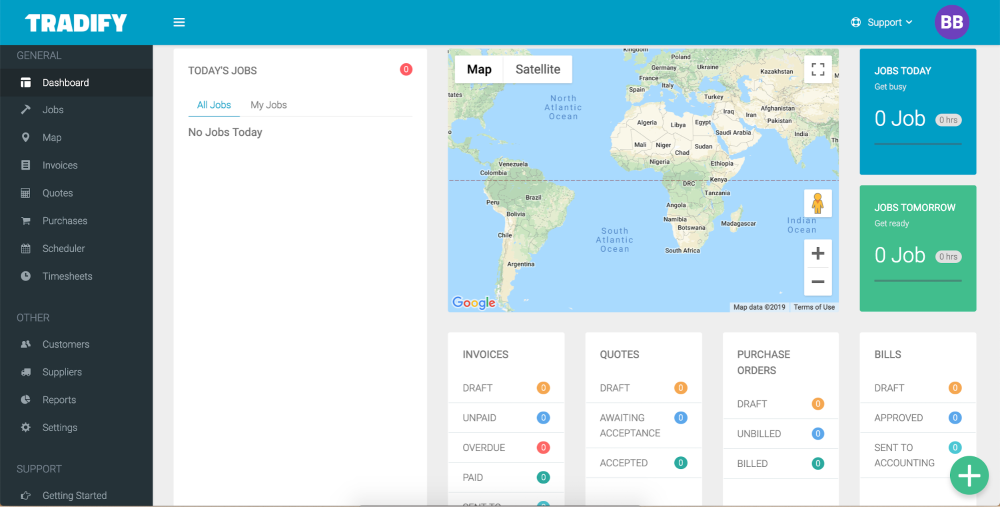The image size is (1000, 507).
Task: Click the Customers people icon
Action: pos(26,344)
